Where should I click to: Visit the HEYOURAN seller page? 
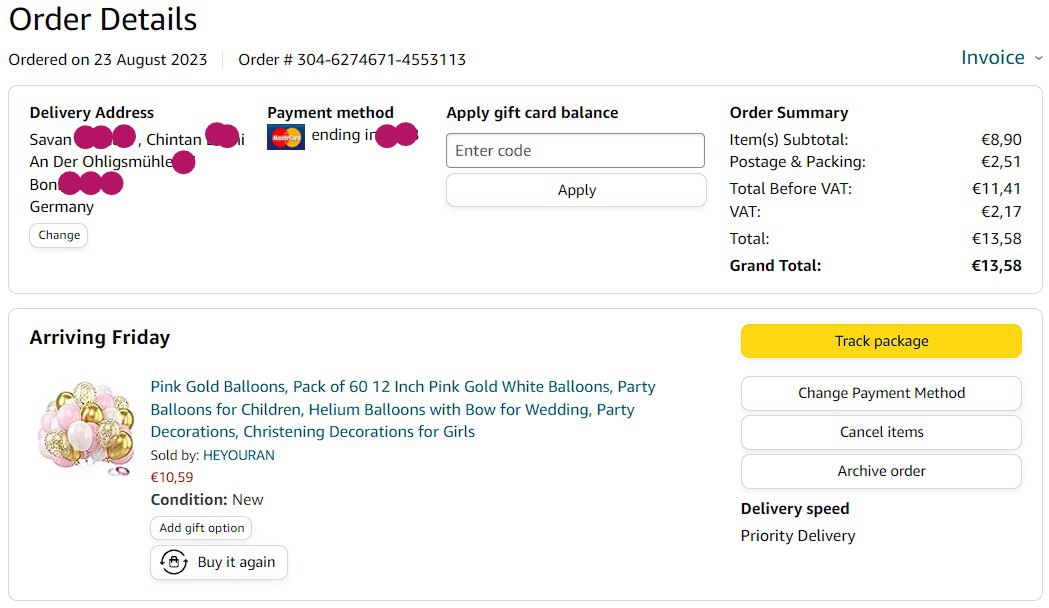point(239,455)
